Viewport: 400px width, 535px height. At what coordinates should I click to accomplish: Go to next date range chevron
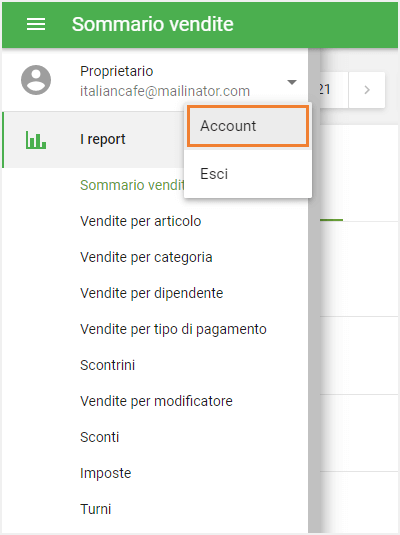[367, 90]
